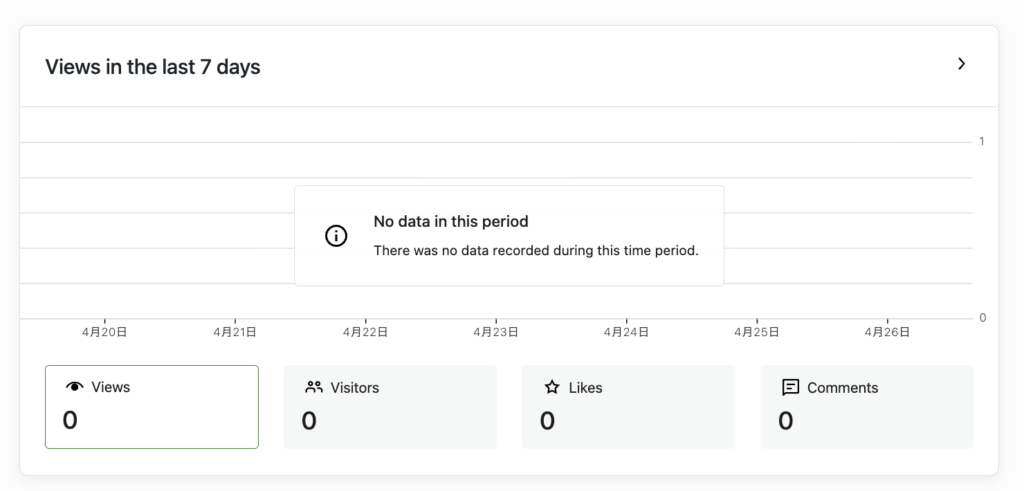
Task: Click the info circle icon in notice
Action: coord(336,236)
